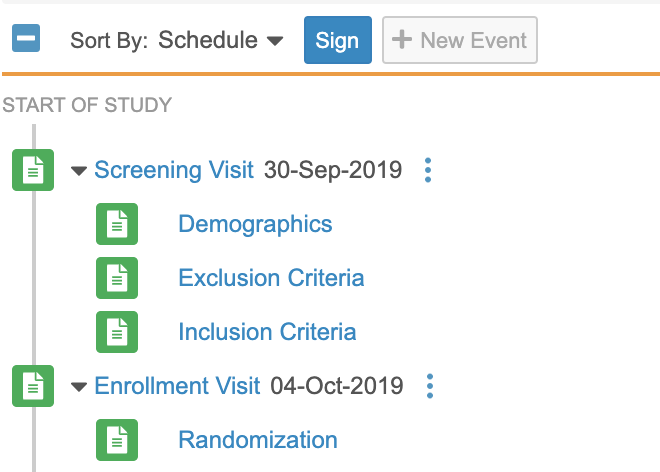660x472 pixels.
Task: Click the Randomization form status icon
Action: click(117, 440)
